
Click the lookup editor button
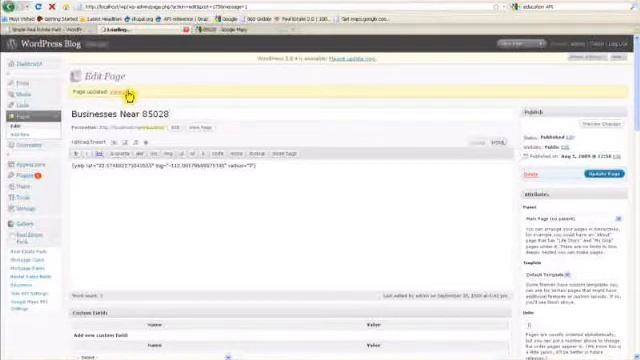coord(257,154)
